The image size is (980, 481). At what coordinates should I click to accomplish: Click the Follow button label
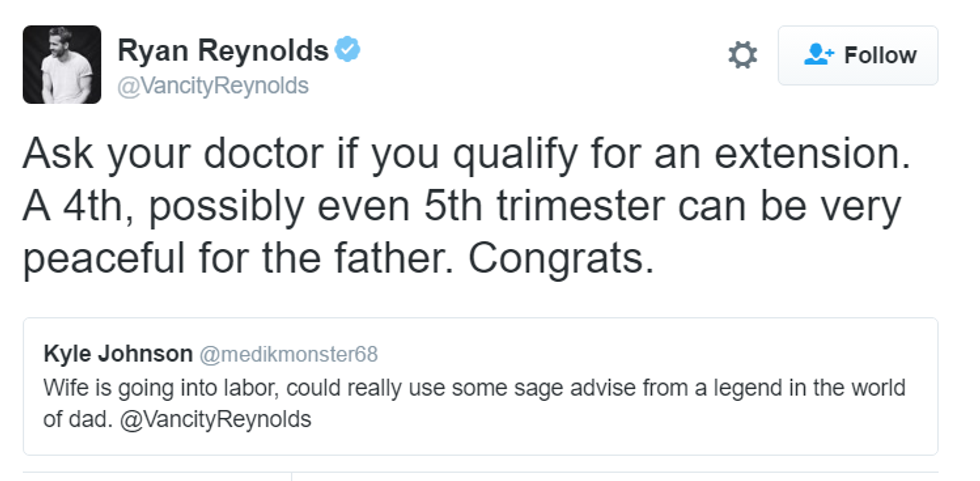click(880, 55)
